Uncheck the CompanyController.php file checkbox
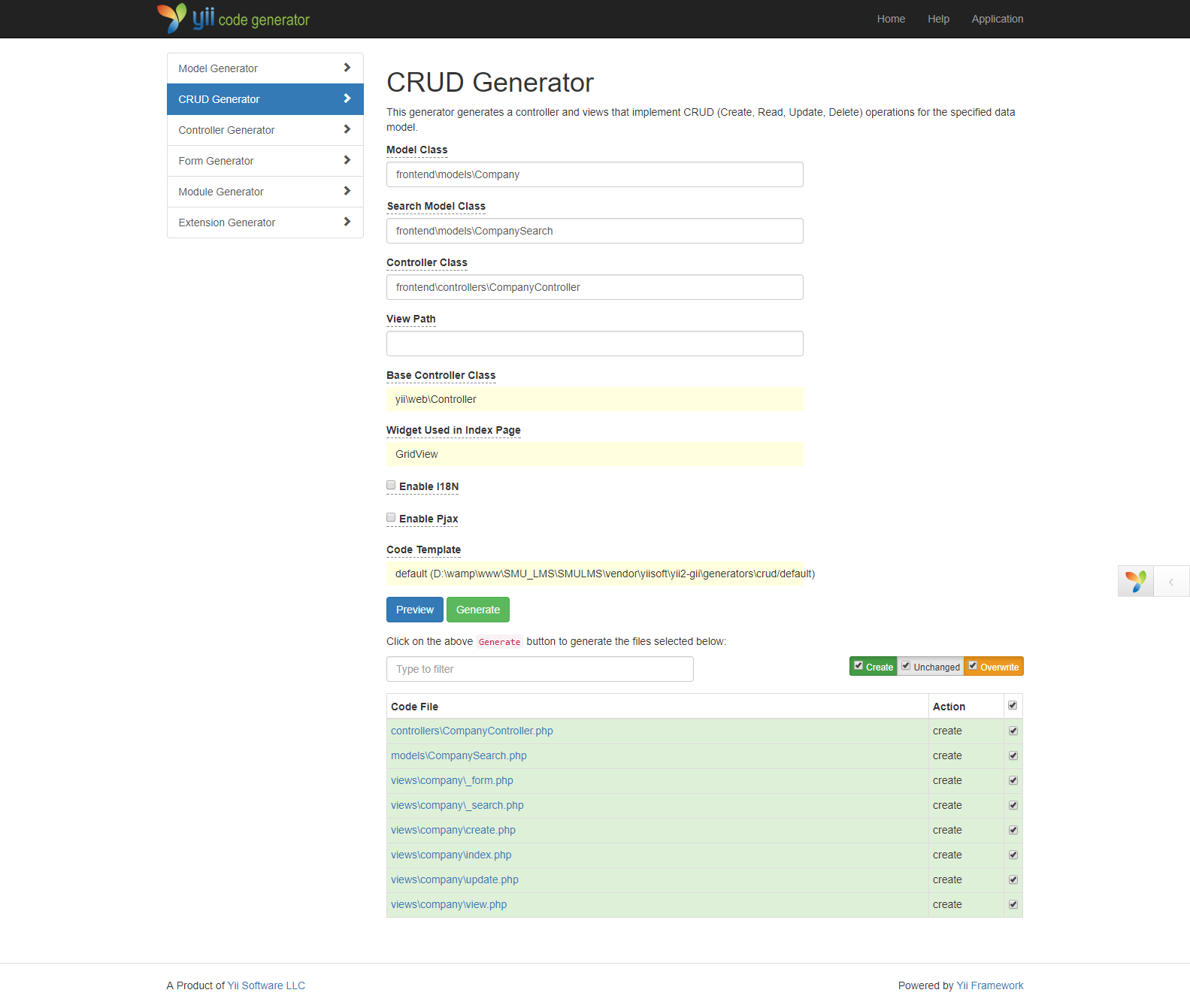1190x1008 pixels. point(1013,731)
